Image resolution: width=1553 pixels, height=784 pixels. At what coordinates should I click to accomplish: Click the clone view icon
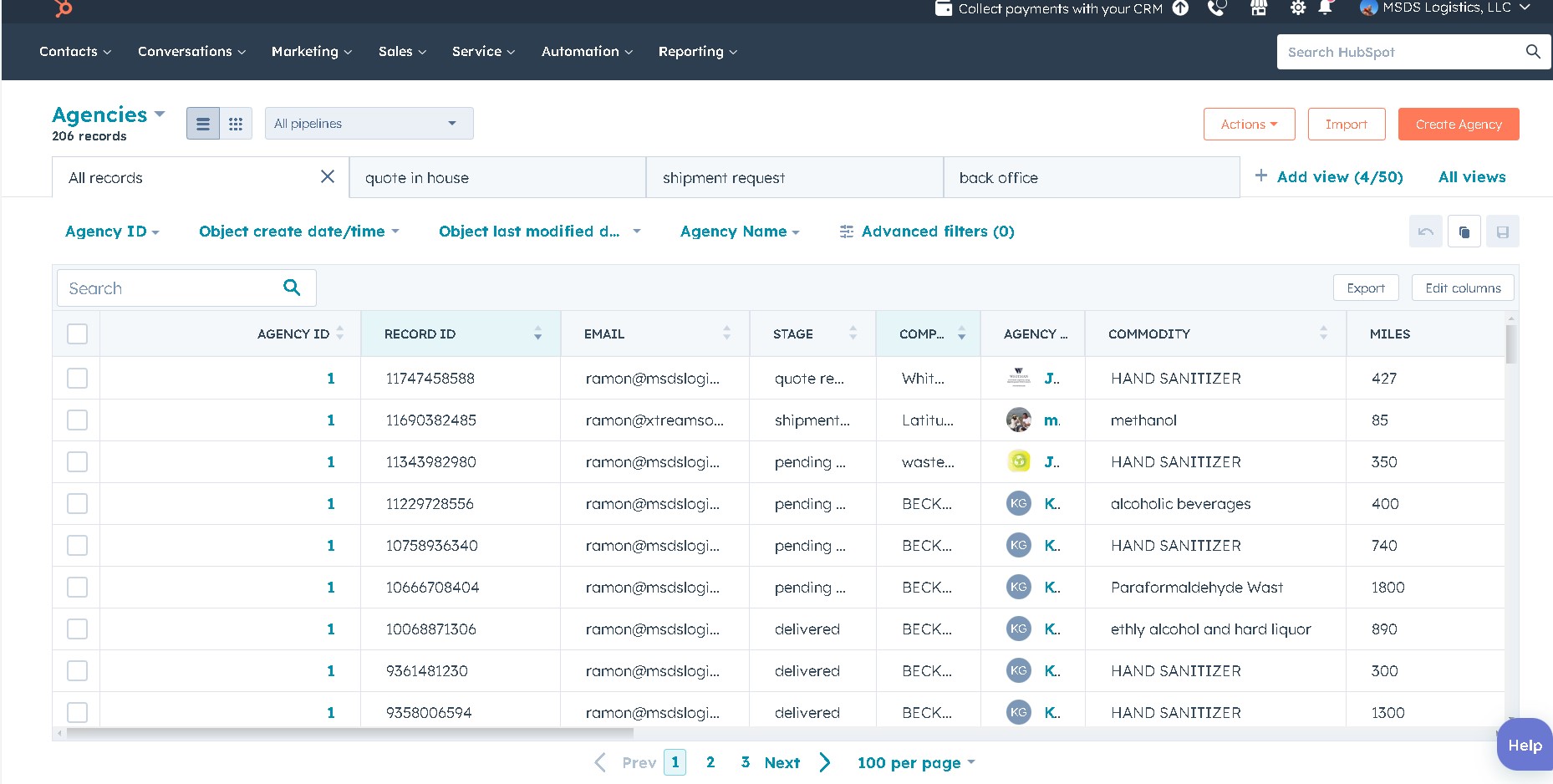(x=1464, y=232)
